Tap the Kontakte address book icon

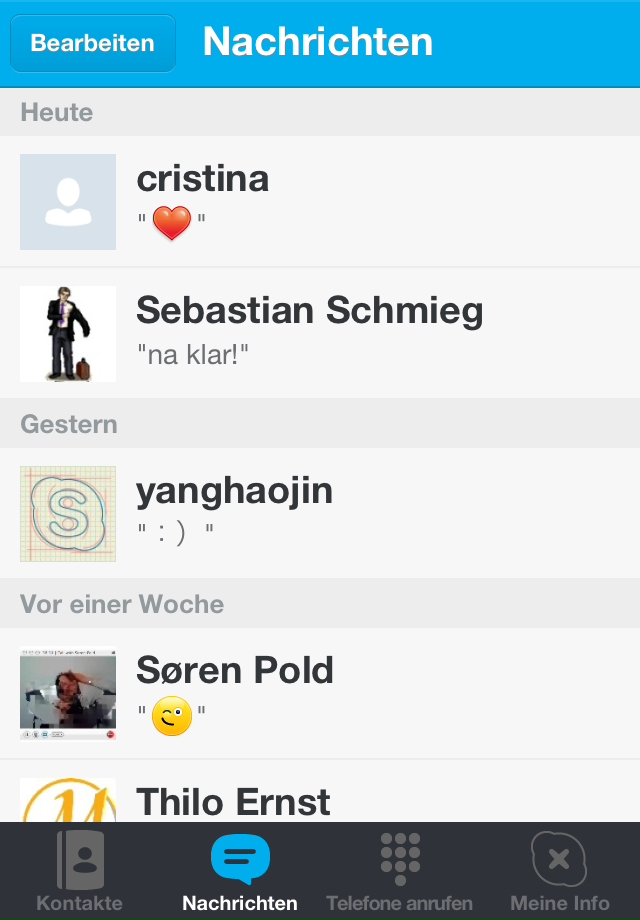(80, 860)
